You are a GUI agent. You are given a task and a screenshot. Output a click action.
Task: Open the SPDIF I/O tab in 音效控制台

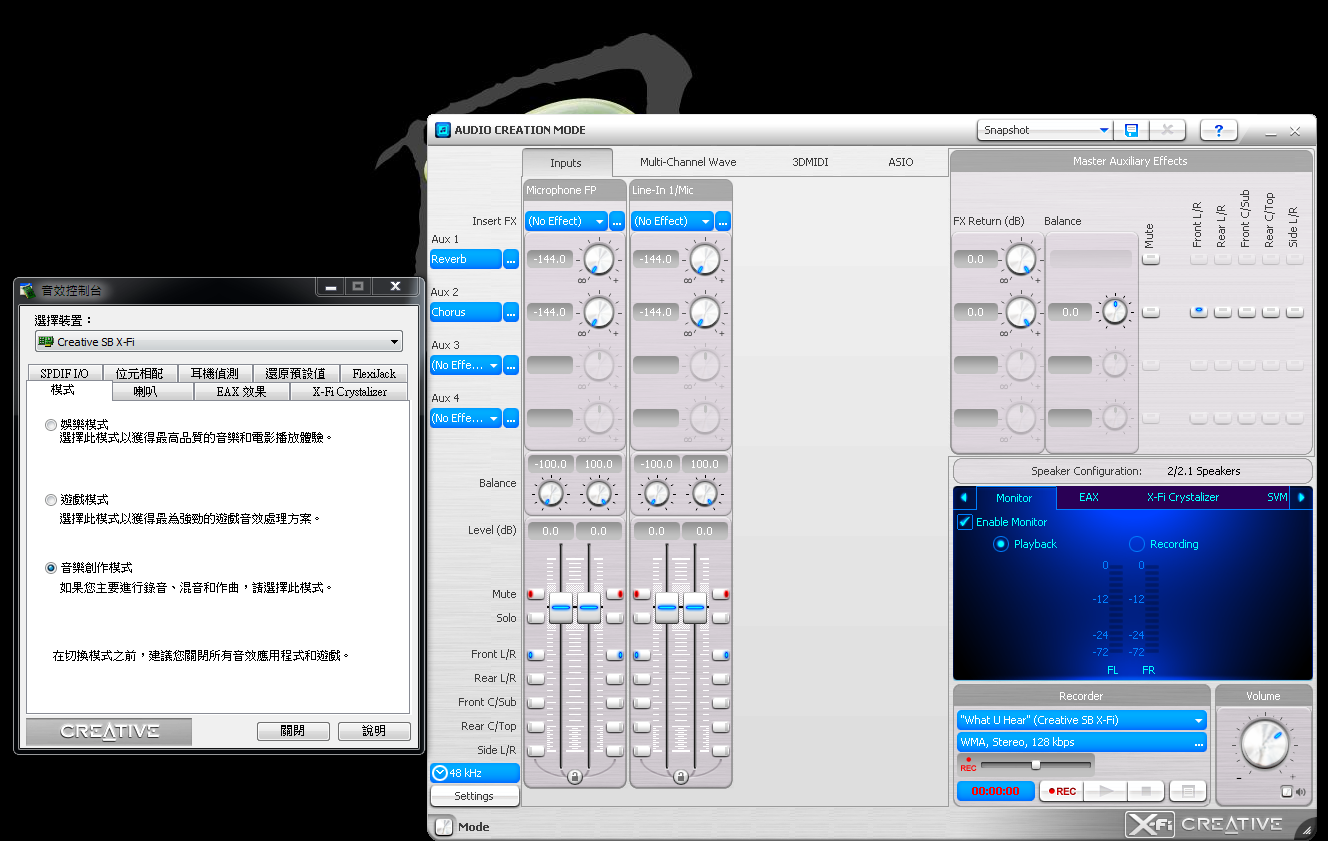pyautogui.click(x=64, y=373)
